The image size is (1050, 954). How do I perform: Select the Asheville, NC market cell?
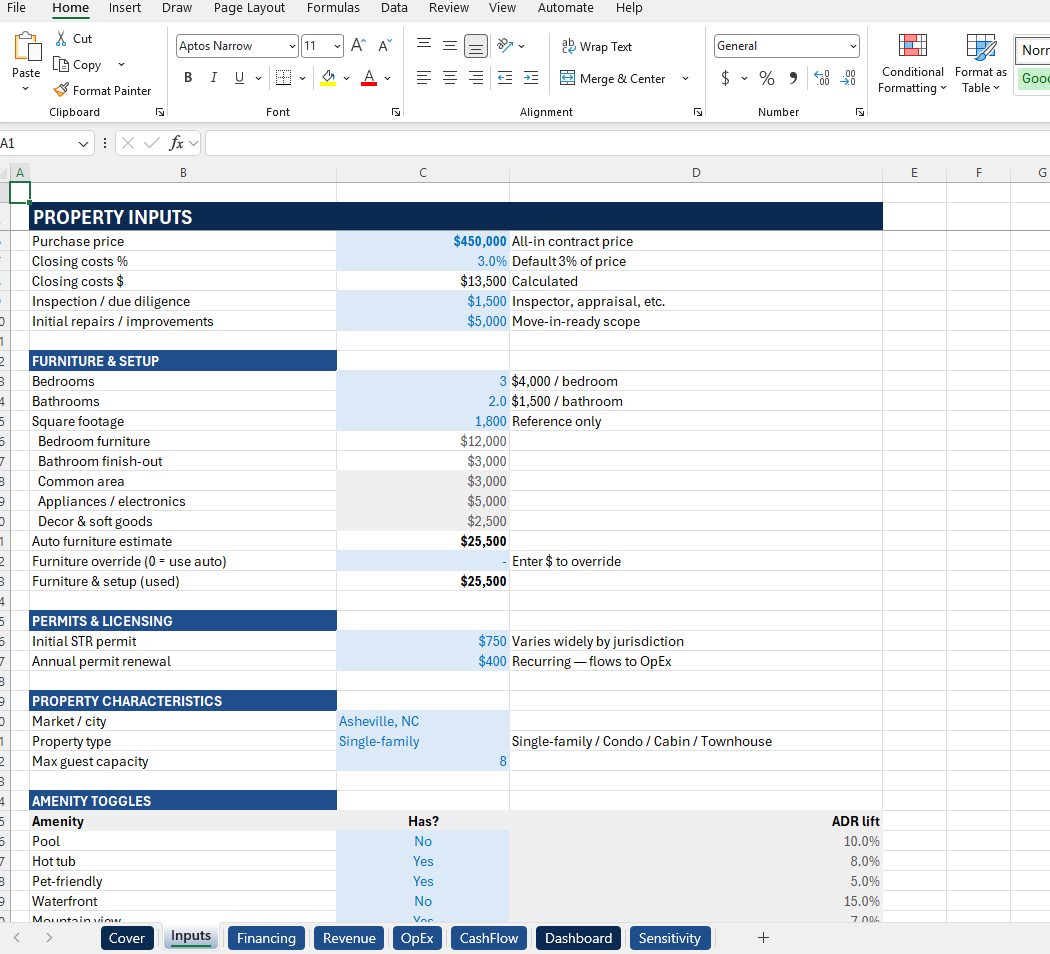(423, 721)
